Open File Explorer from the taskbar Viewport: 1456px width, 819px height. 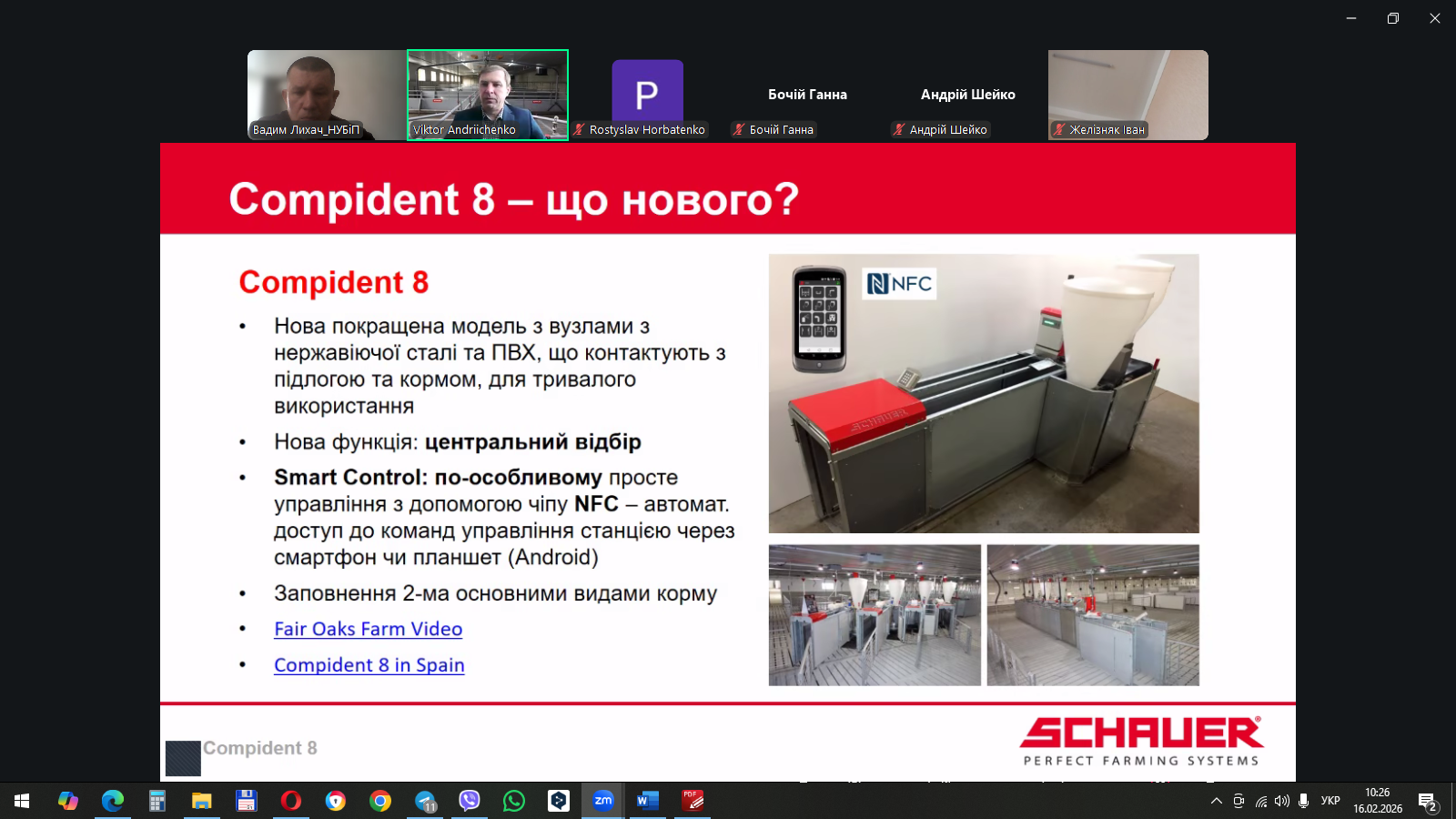[201, 801]
